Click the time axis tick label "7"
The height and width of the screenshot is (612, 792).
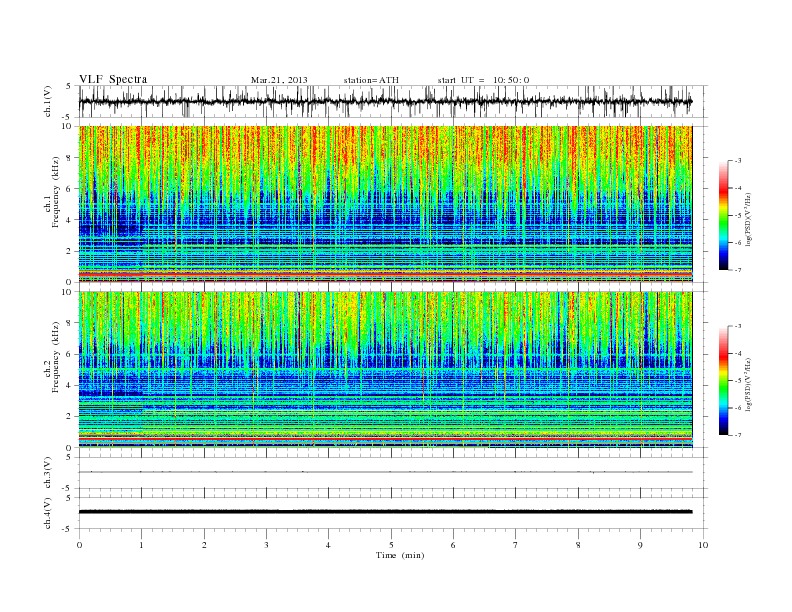pyautogui.click(x=516, y=545)
